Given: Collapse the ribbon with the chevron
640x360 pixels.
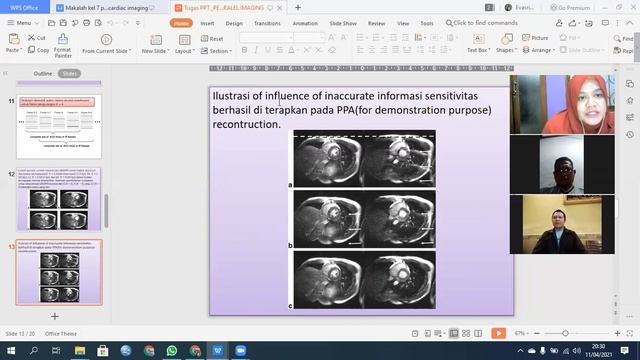Looking at the screenshot, I should coord(631,23).
